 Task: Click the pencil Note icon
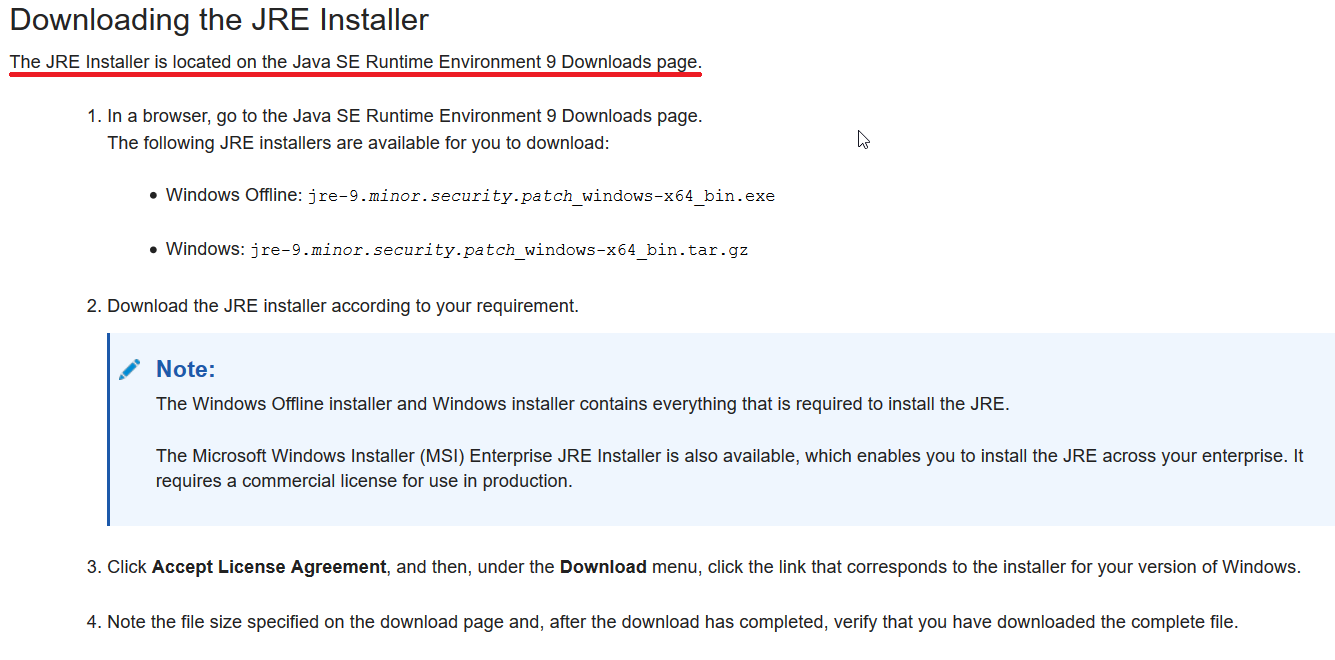coord(129,370)
